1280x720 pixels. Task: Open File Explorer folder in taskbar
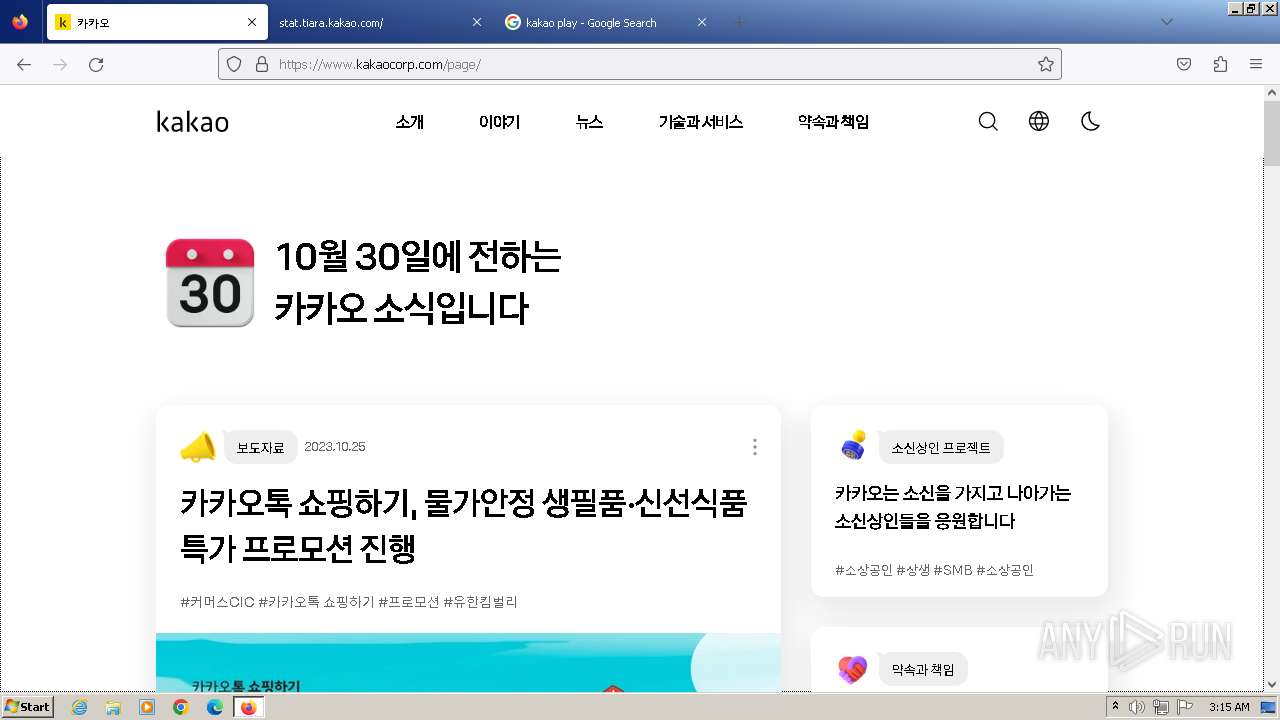click(x=113, y=707)
